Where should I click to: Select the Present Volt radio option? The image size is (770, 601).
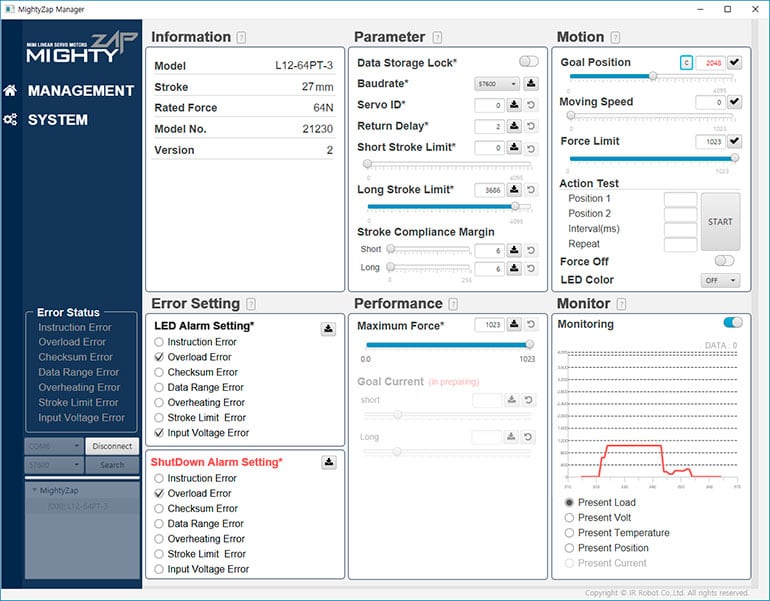pyautogui.click(x=570, y=518)
